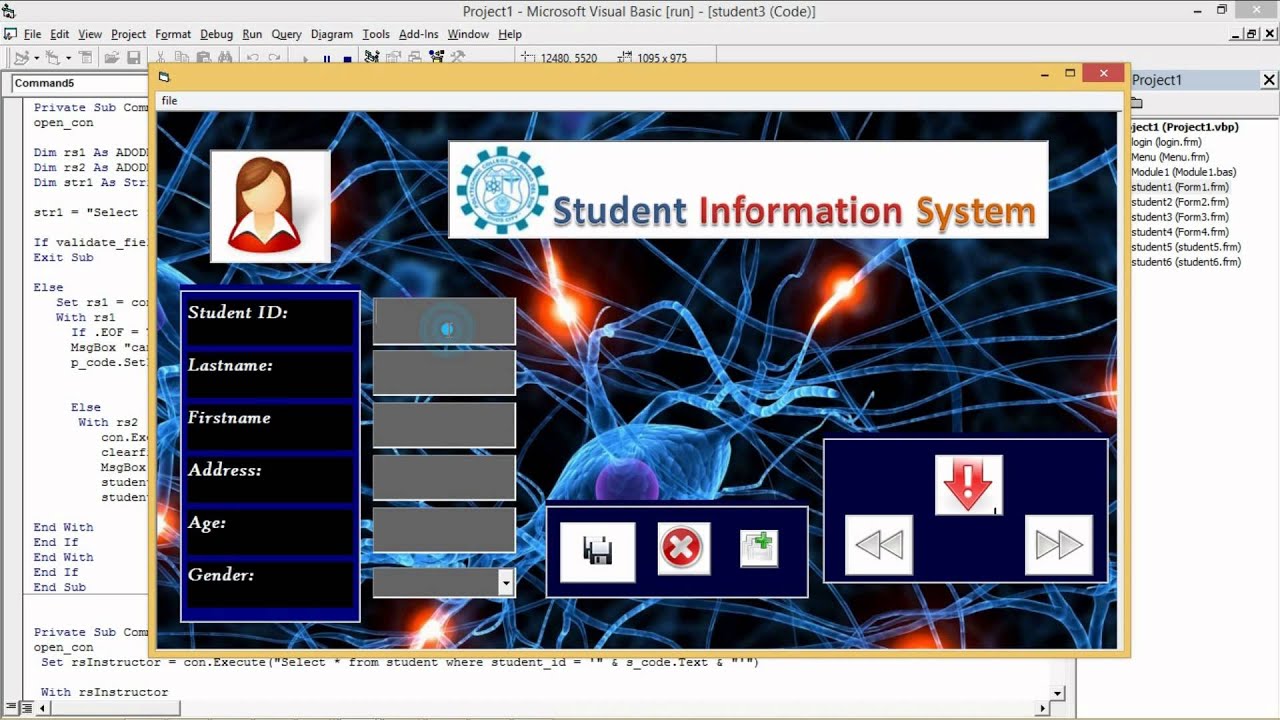Go to next record with forward arrows
The width and height of the screenshot is (1280, 720).
pos(1058,545)
